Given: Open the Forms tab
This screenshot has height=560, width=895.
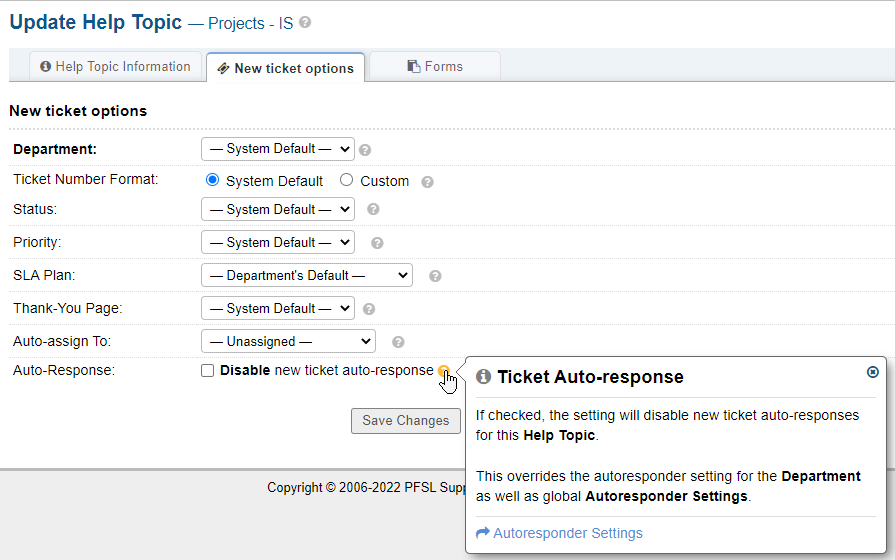Looking at the screenshot, I should (x=435, y=67).
